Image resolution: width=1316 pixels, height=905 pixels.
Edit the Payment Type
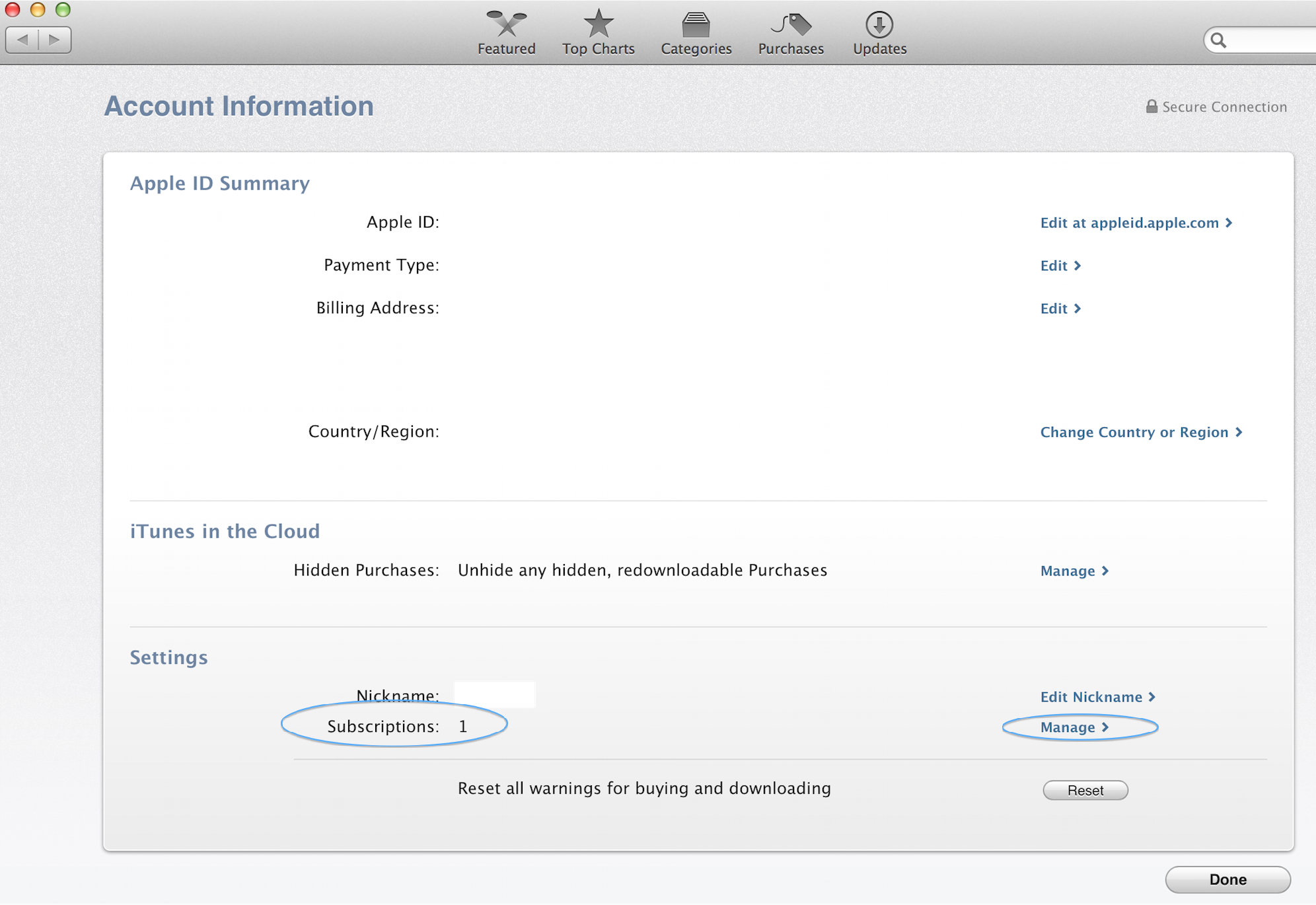tap(1060, 266)
